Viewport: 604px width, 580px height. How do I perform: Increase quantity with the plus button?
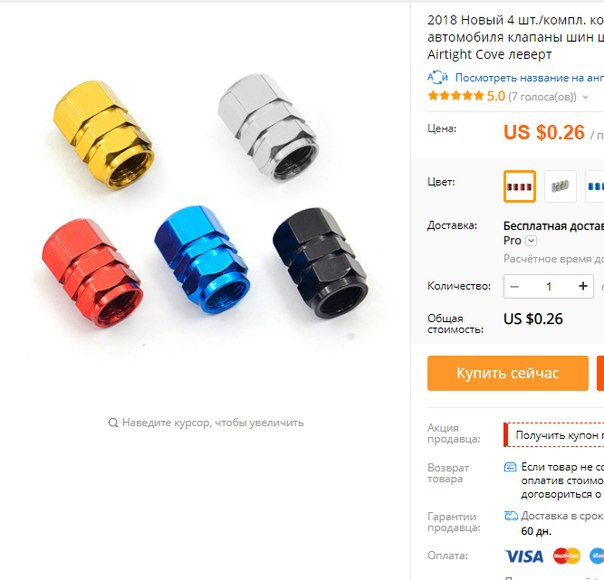tap(583, 286)
